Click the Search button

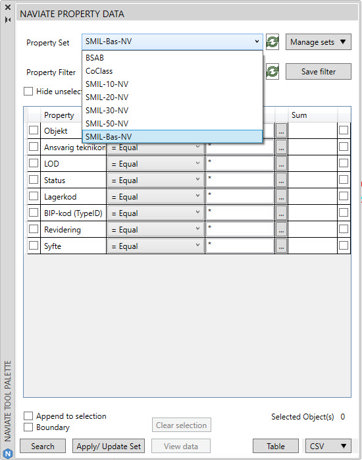(x=43, y=446)
